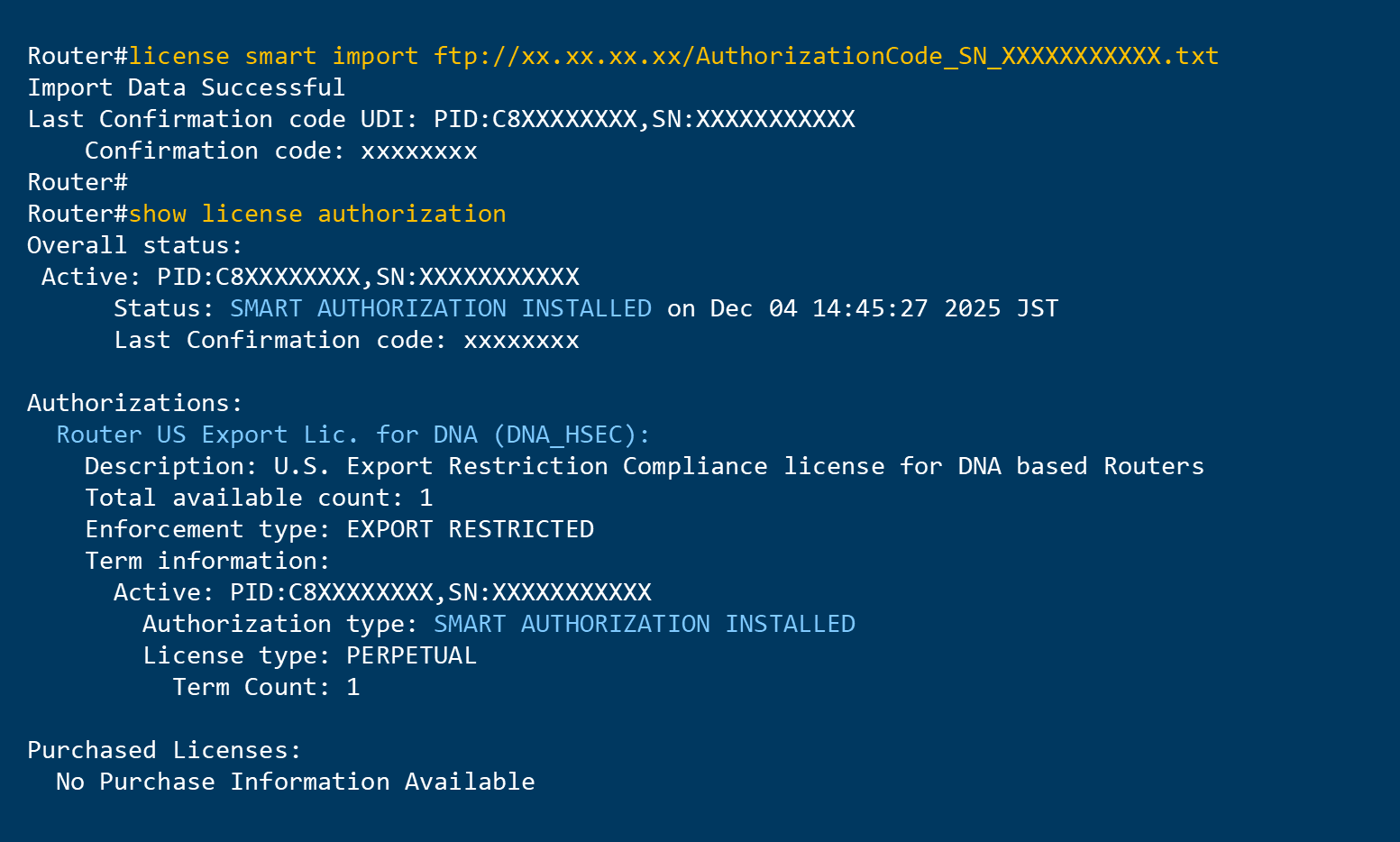Click 'SMART AUTHORIZATION INSTALLED' in the Status line
Screen dimensions: 1400x842
click(x=440, y=308)
